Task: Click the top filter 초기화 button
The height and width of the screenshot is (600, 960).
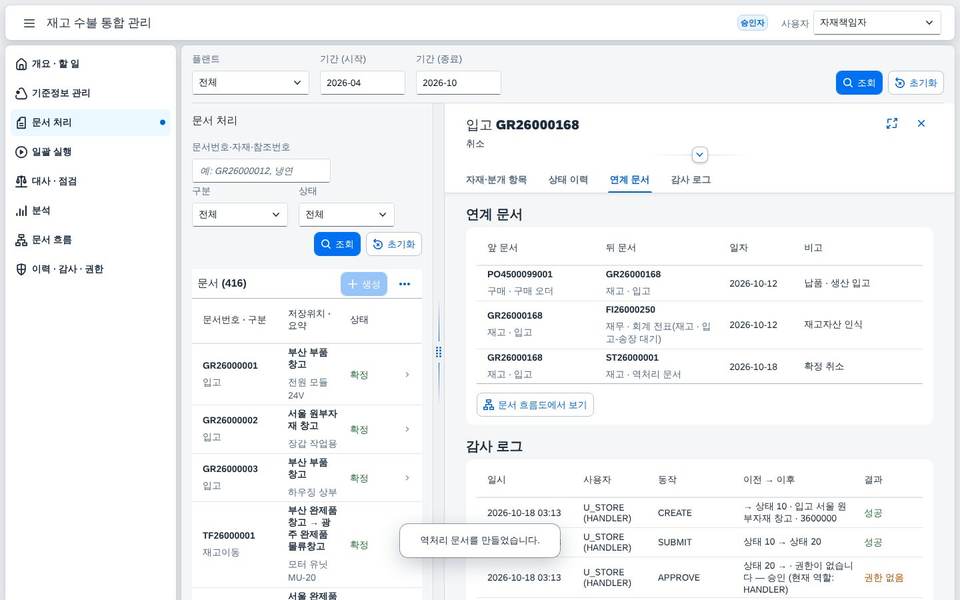Action: 916,83
